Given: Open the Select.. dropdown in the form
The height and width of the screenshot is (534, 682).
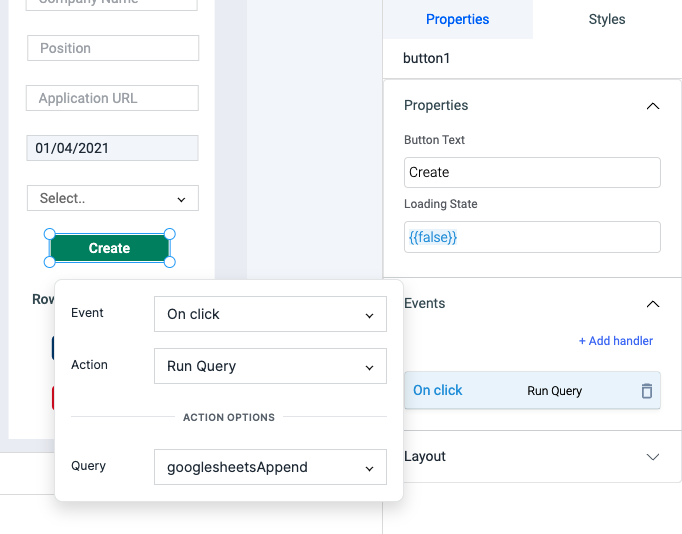Looking at the screenshot, I should click(x=112, y=198).
